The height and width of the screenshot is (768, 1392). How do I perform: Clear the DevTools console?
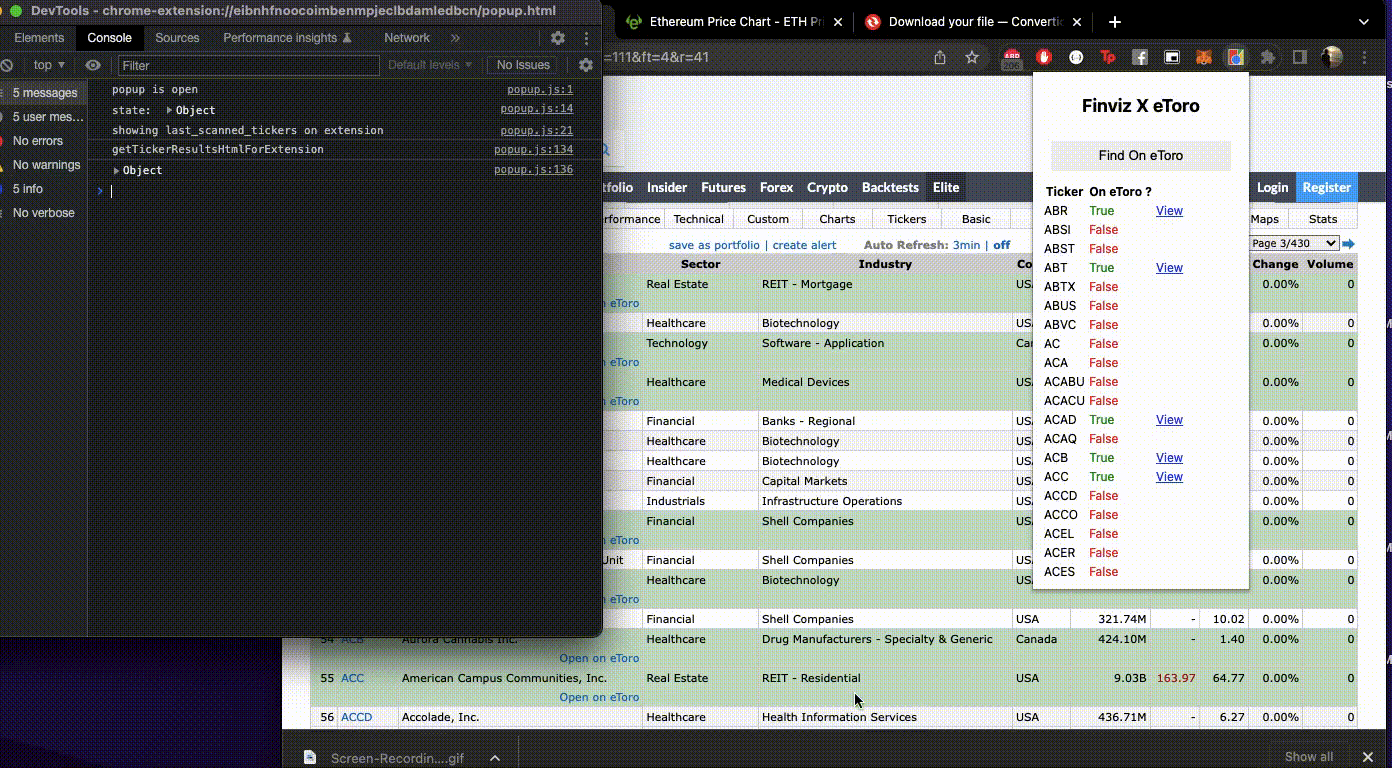(6, 65)
